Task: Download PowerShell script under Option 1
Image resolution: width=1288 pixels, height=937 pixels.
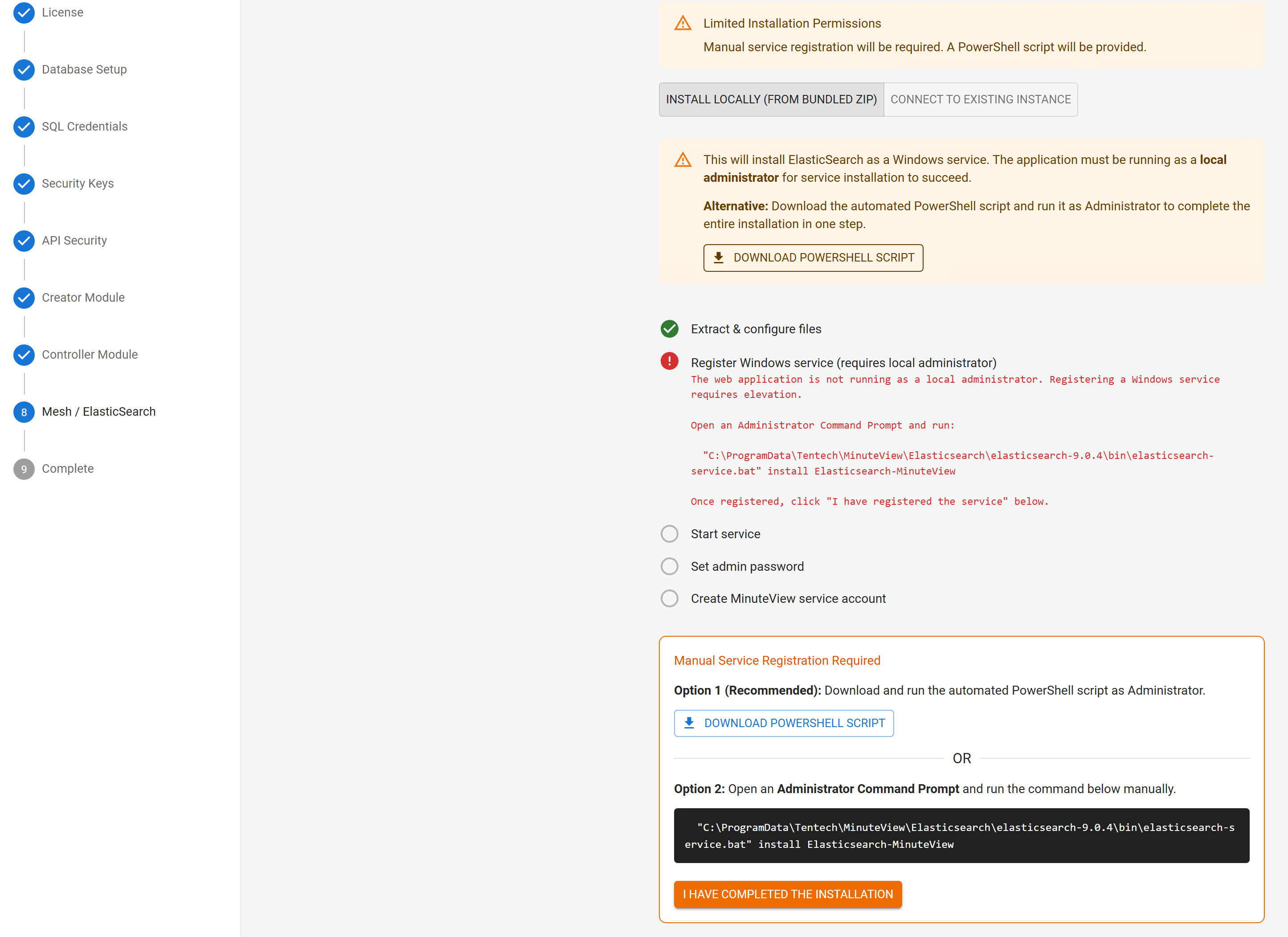Action: [x=783, y=723]
